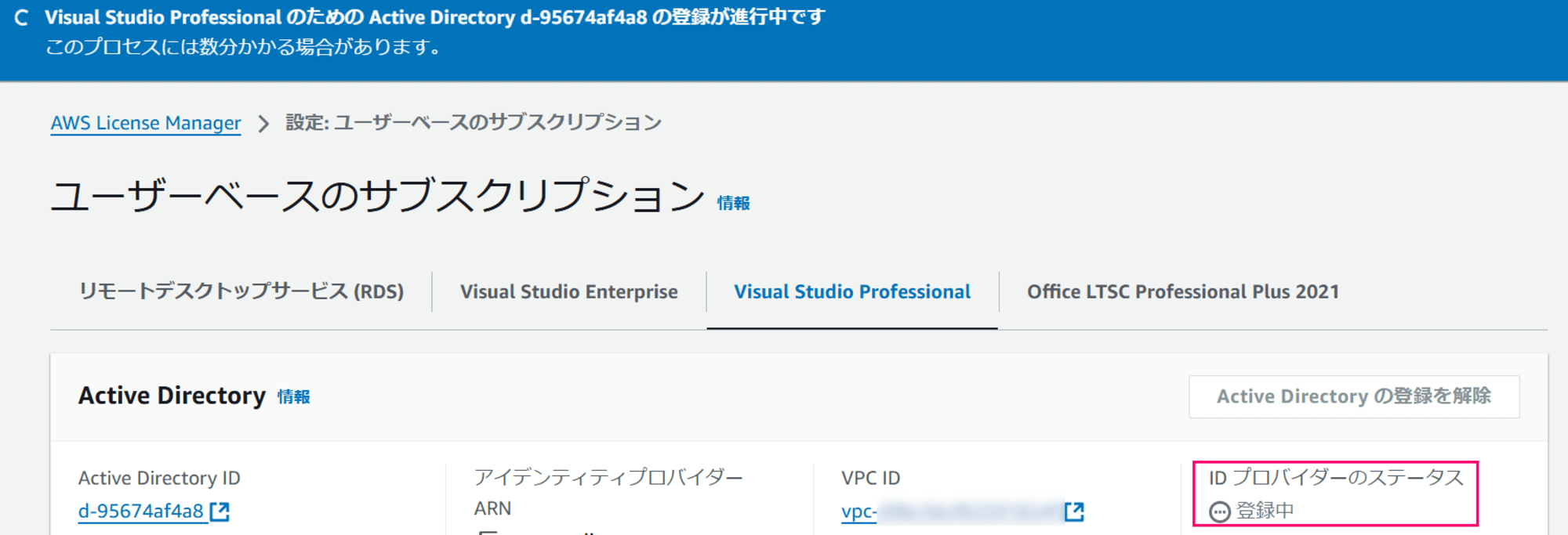Click the loading spinner icon in blue banner
The image size is (1568, 535).
tap(21, 17)
